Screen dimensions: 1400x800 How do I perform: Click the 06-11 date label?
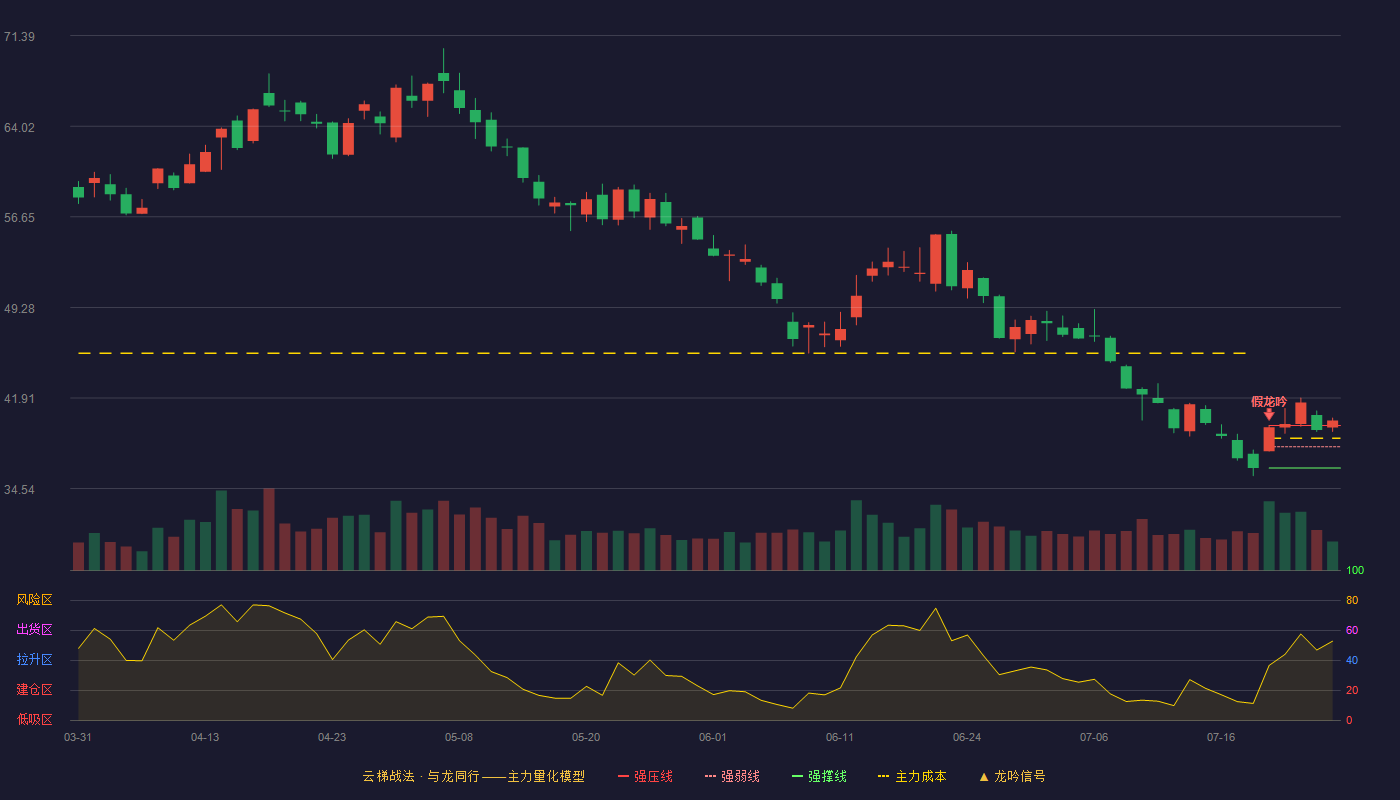tap(840, 737)
